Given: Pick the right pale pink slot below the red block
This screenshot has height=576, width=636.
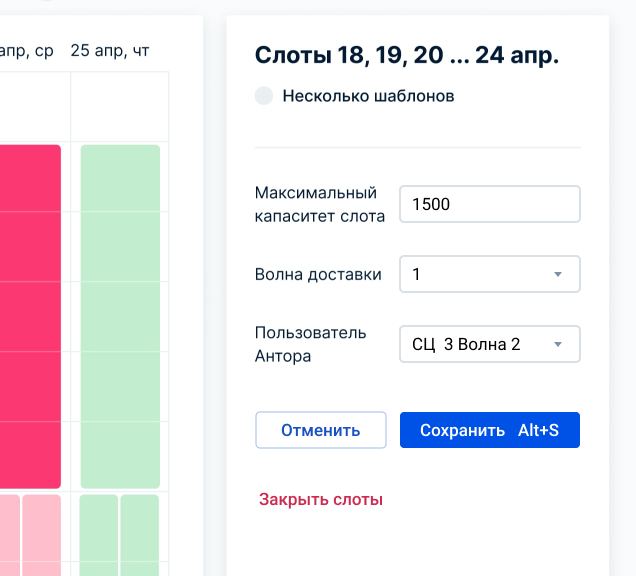Looking at the screenshot, I should pos(42,534).
